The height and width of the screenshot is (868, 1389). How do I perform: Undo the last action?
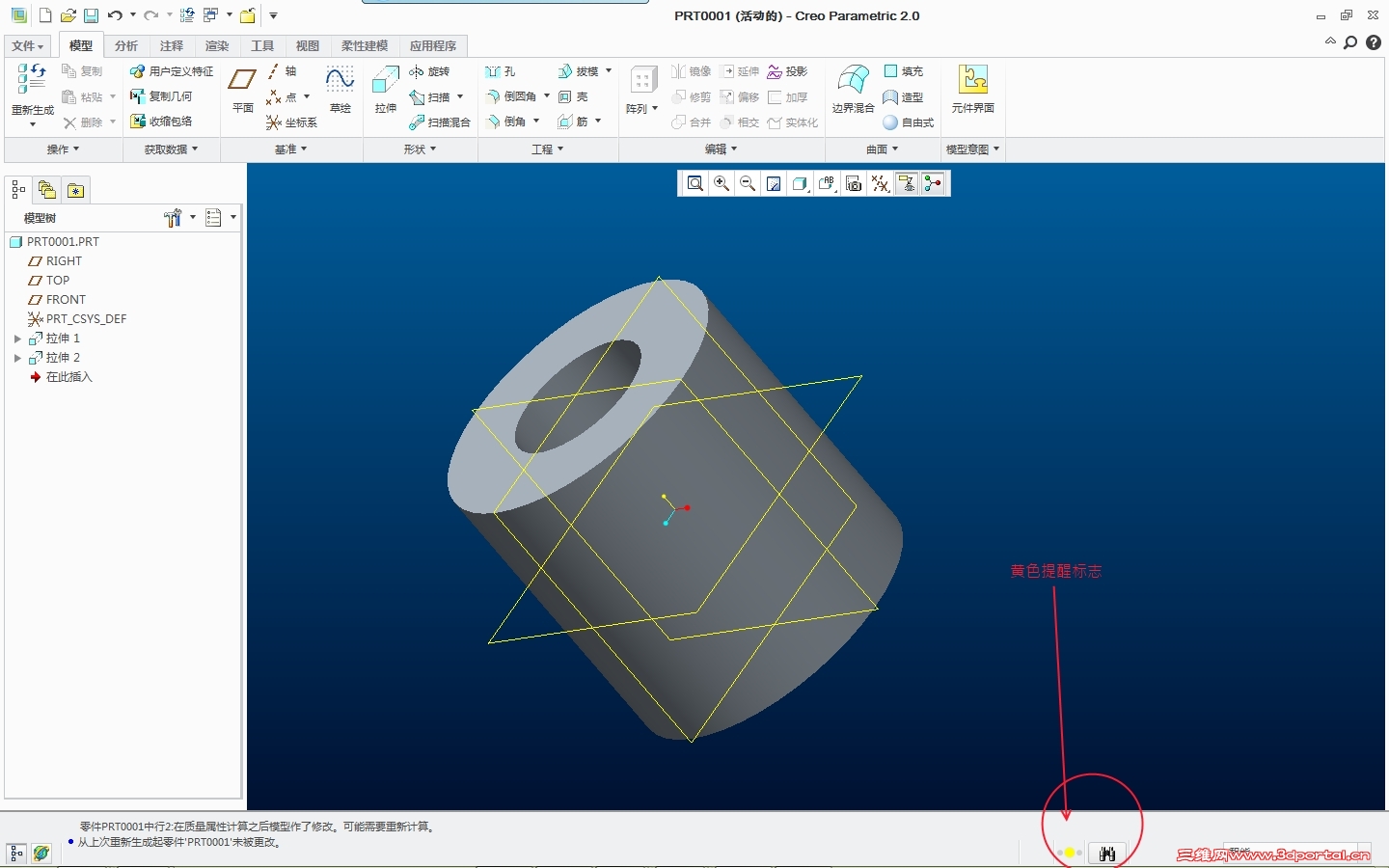click(115, 15)
